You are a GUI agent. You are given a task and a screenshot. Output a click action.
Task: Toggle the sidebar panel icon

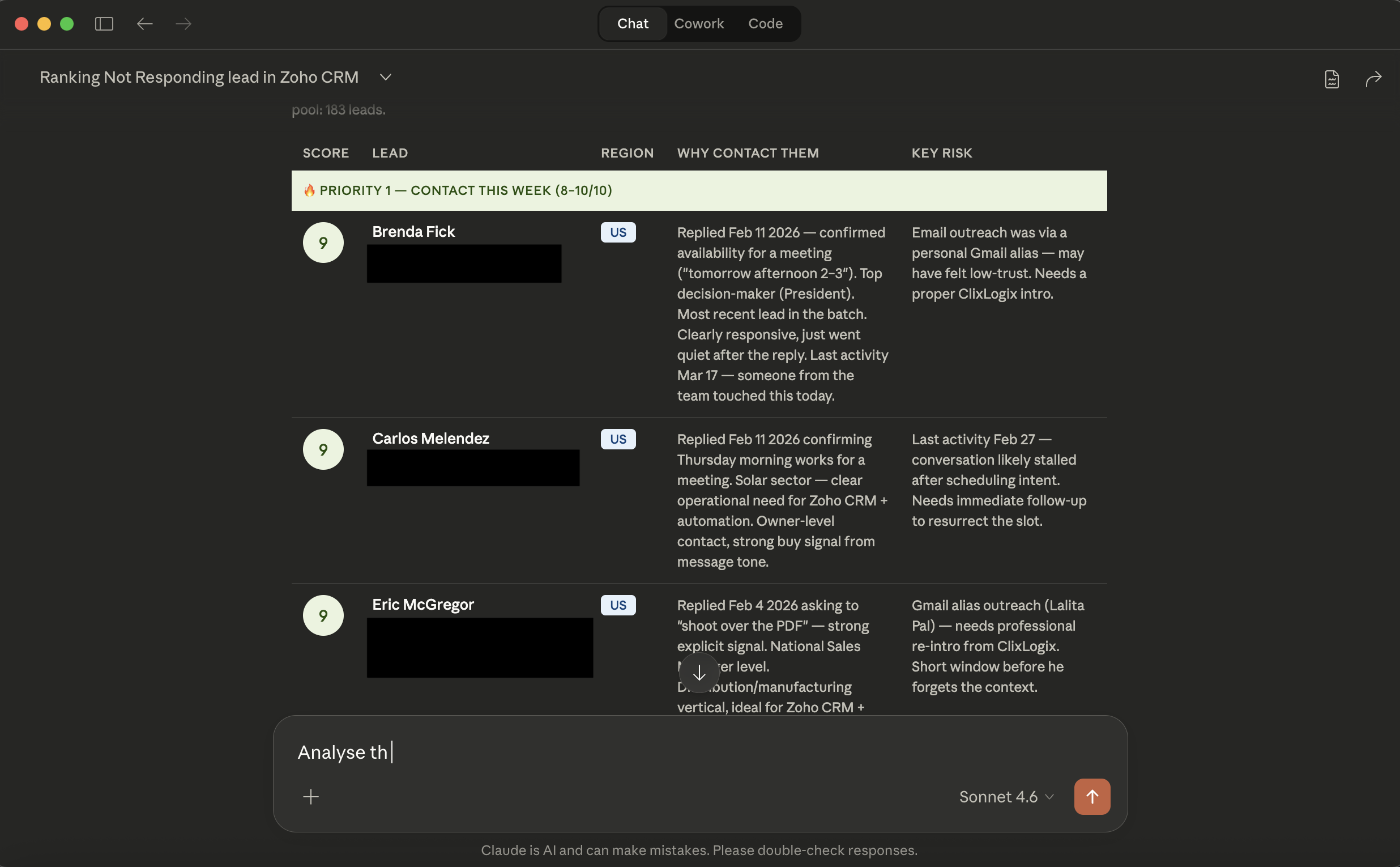[104, 23]
